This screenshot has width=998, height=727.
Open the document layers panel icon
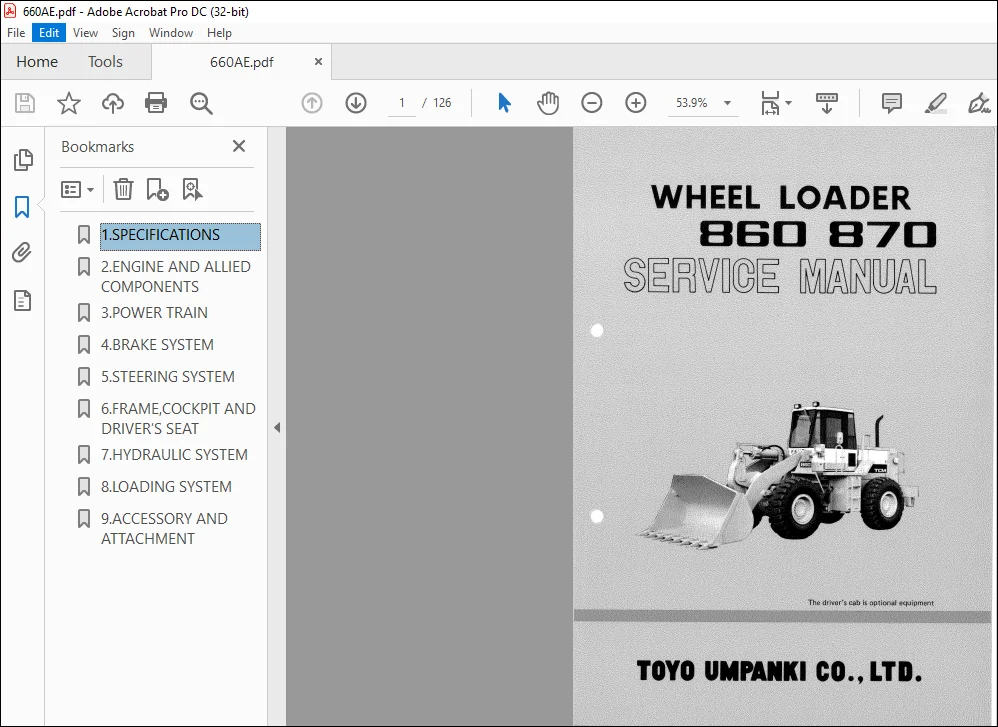[22, 300]
